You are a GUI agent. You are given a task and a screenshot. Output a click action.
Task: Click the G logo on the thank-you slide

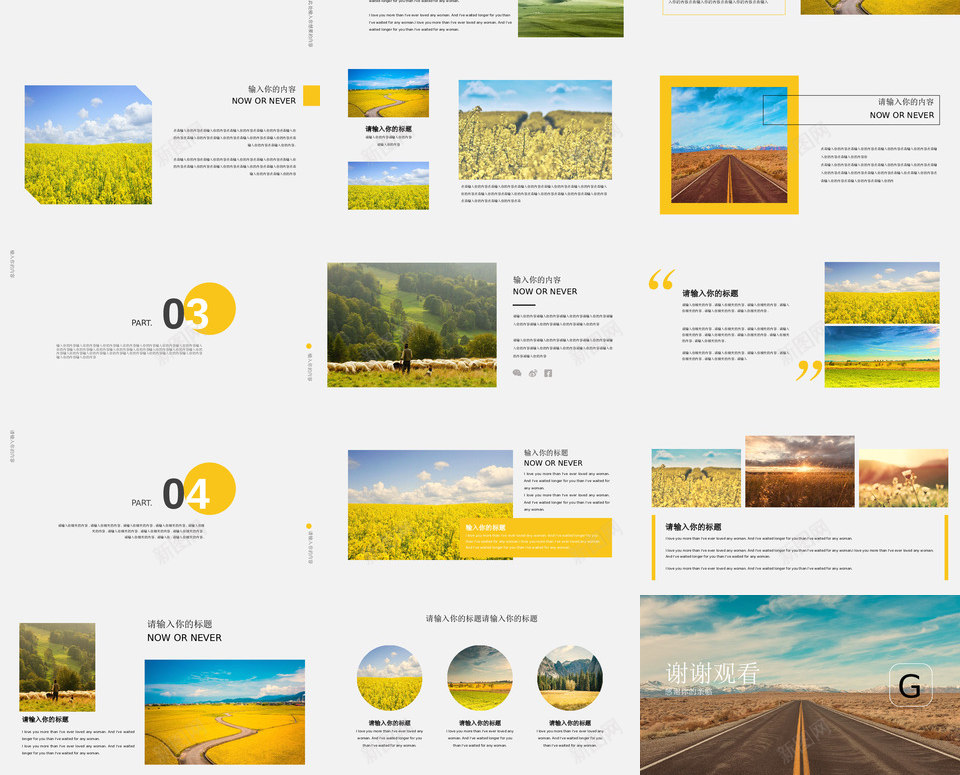click(910, 686)
